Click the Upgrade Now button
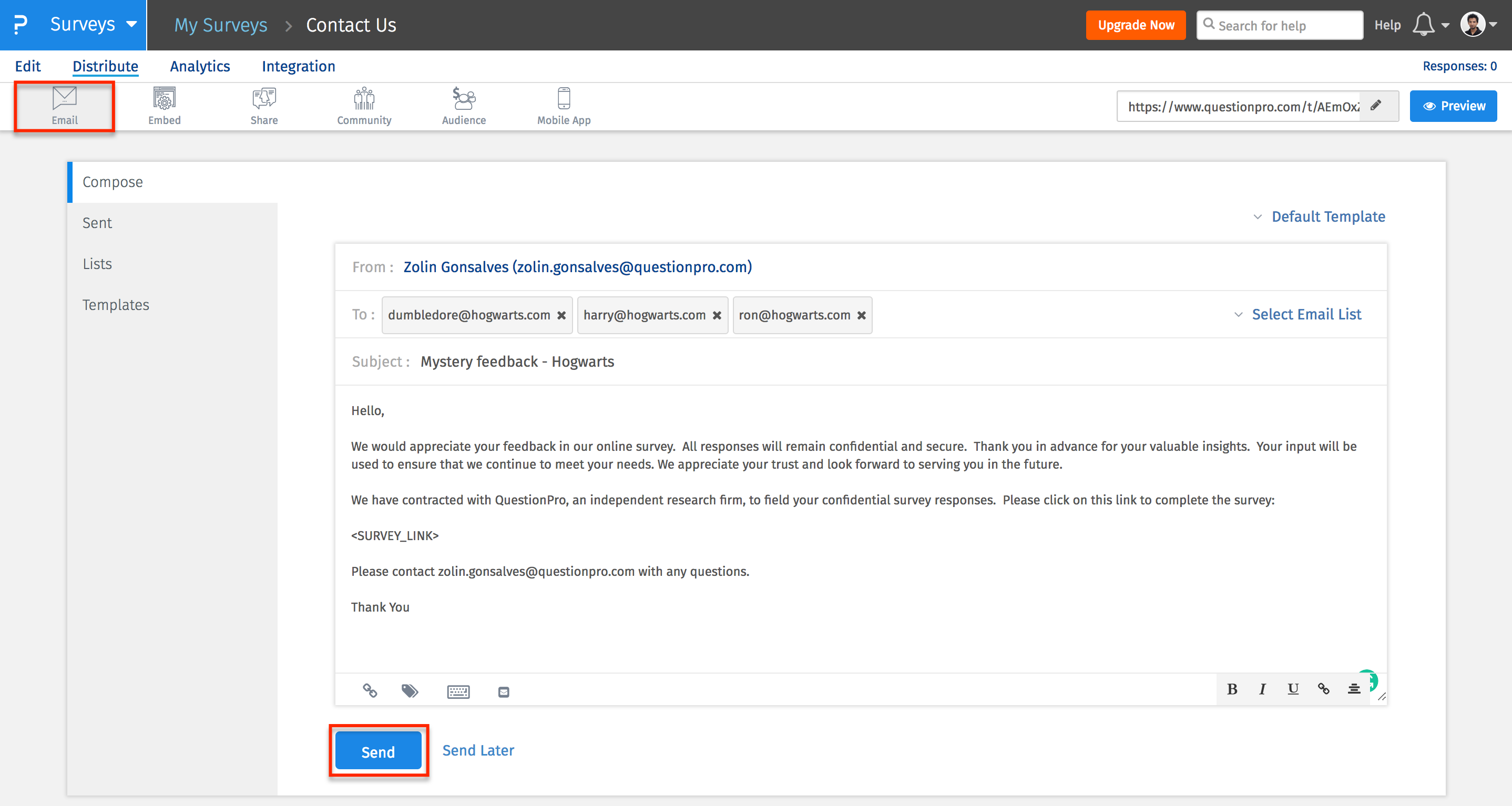 point(1136,25)
